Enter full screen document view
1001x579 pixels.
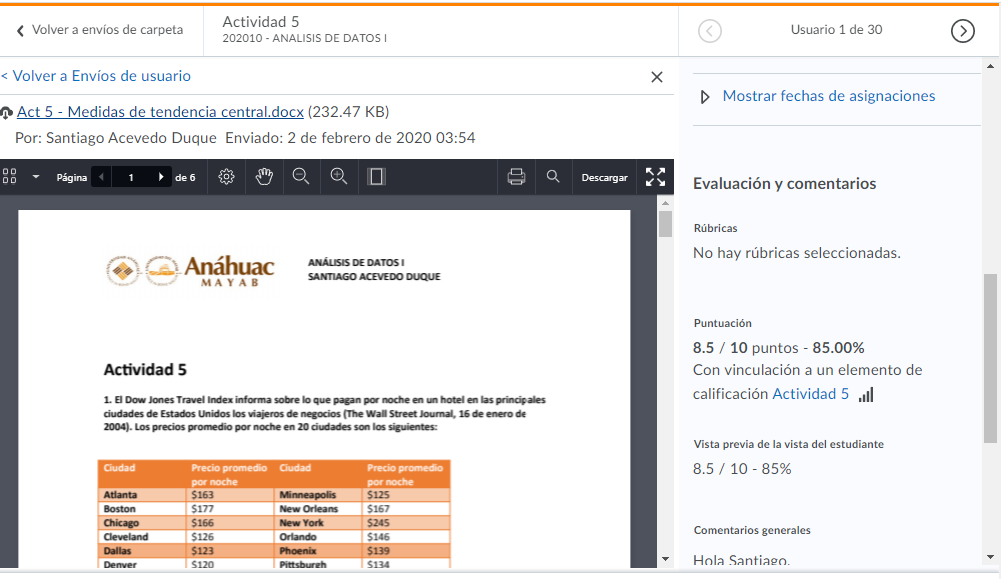[655, 177]
